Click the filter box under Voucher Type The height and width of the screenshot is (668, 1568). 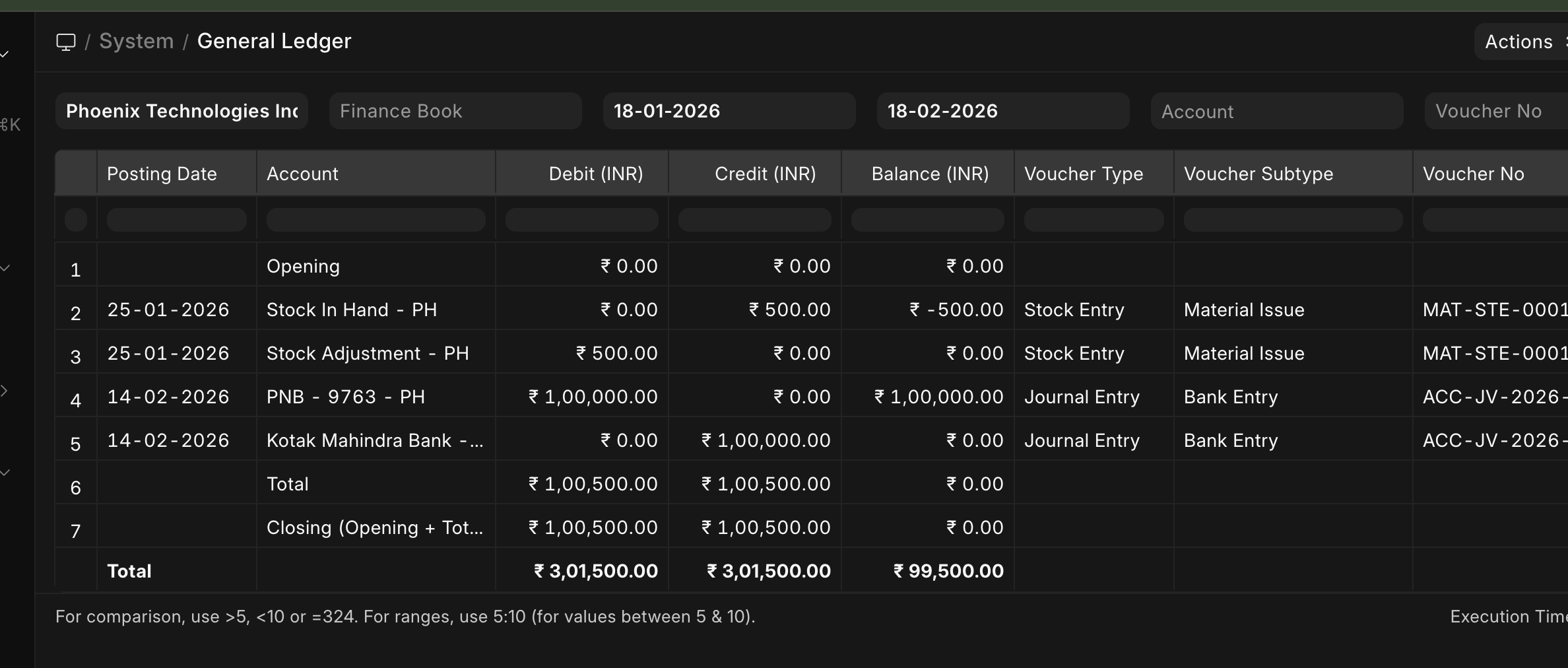[x=1094, y=220]
